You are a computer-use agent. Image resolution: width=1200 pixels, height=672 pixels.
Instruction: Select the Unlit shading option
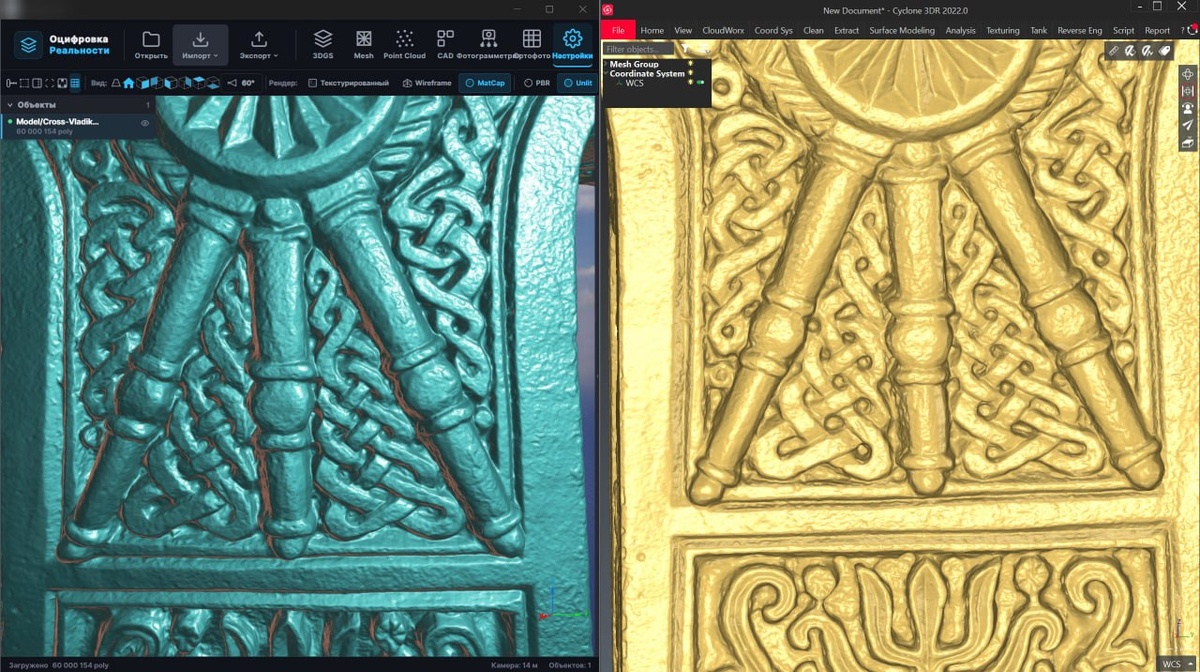[x=577, y=83]
